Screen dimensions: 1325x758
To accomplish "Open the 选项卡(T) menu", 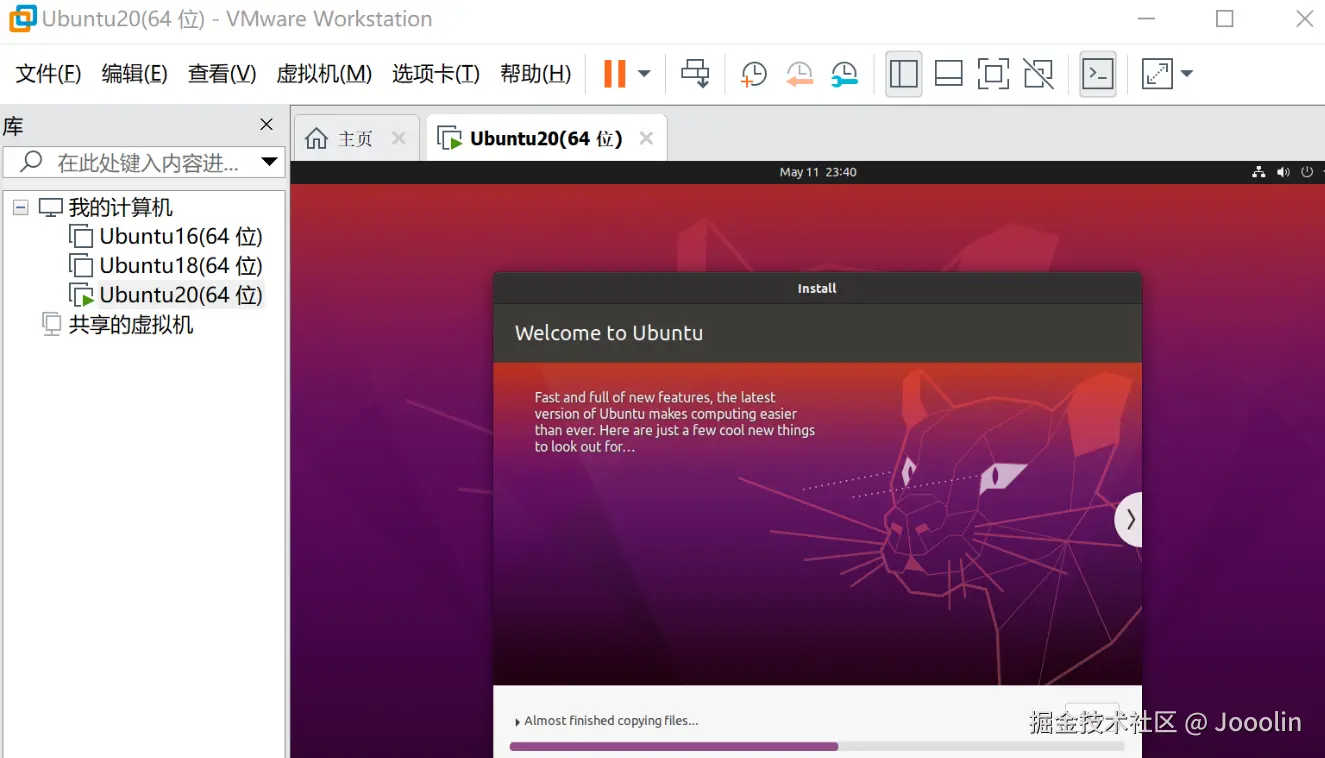I will [436, 73].
